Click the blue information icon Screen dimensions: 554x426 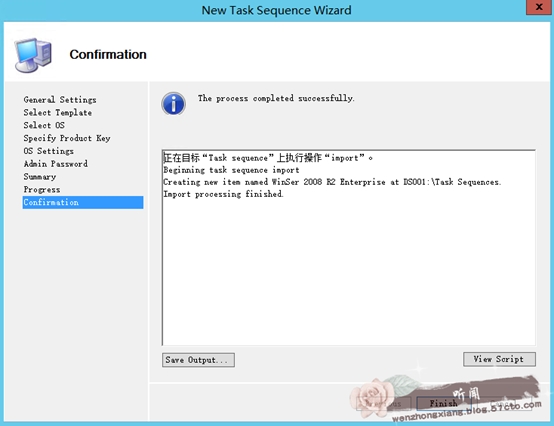pos(173,104)
